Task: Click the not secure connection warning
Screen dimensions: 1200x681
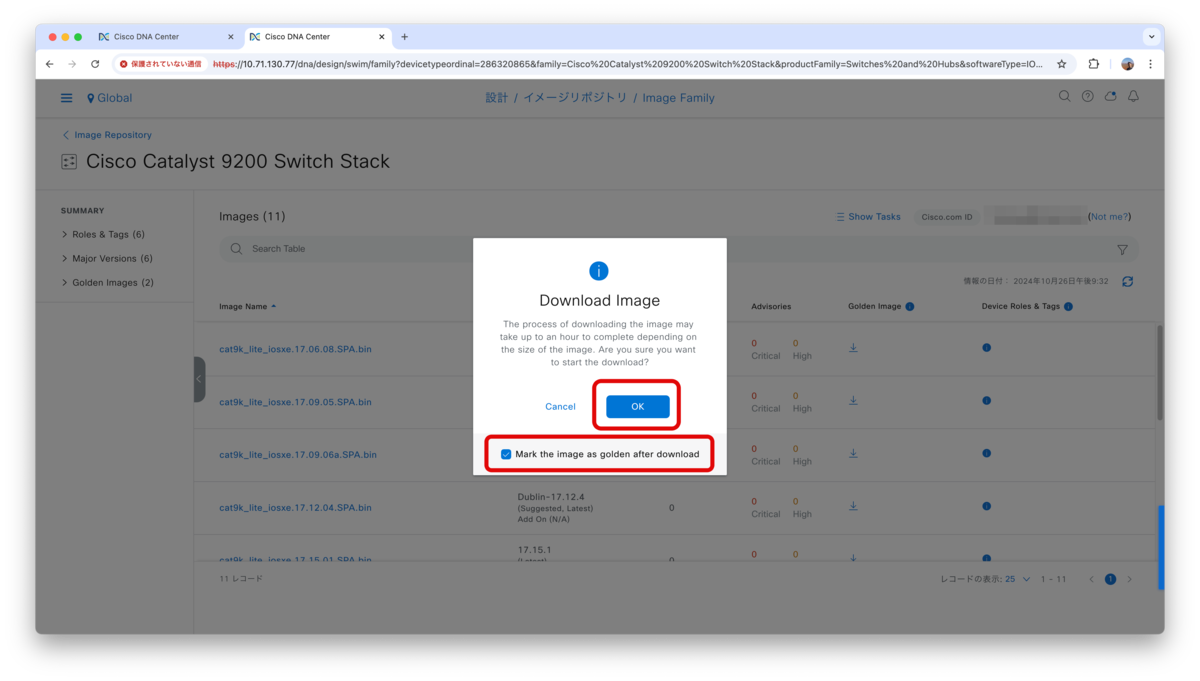Action: (x=160, y=64)
